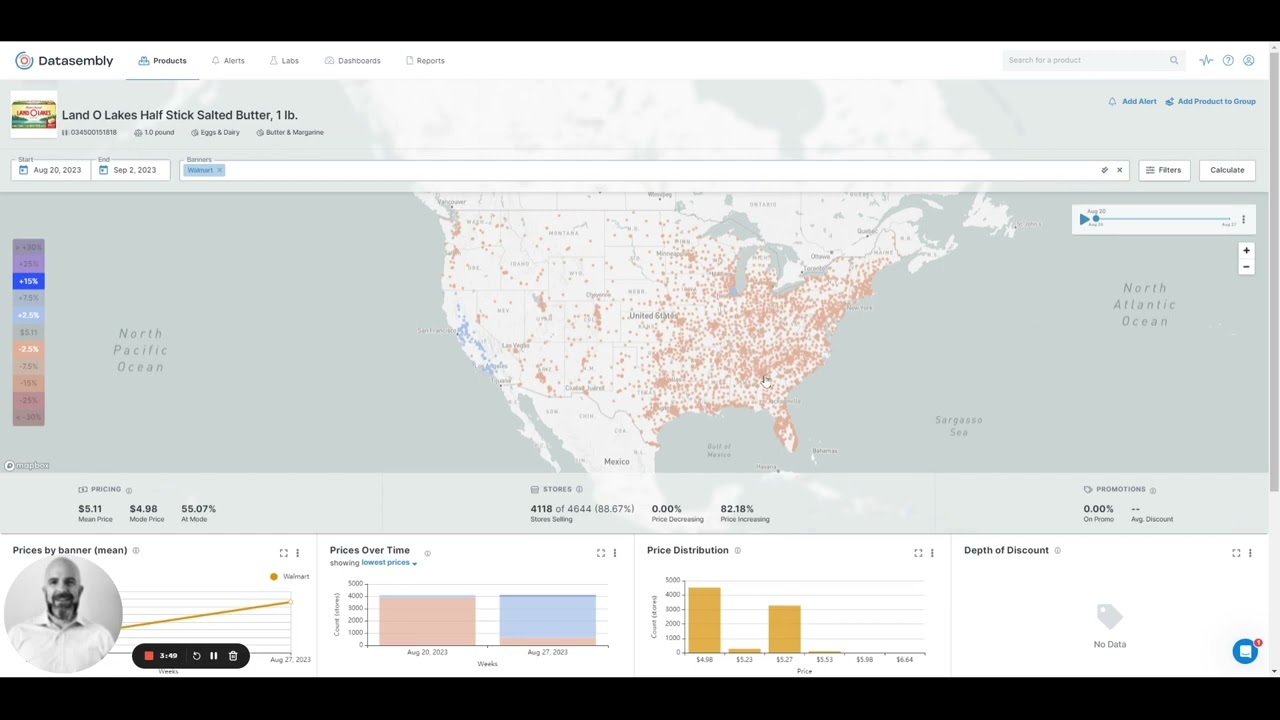Toggle the -15% legend band
This screenshot has width=1280, height=720.
(x=28, y=383)
